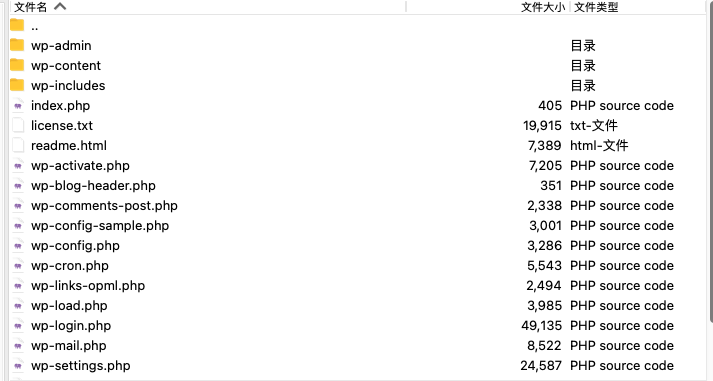713x381 pixels.
Task: Select the wp-activate.php file name
Action: click(80, 165)
